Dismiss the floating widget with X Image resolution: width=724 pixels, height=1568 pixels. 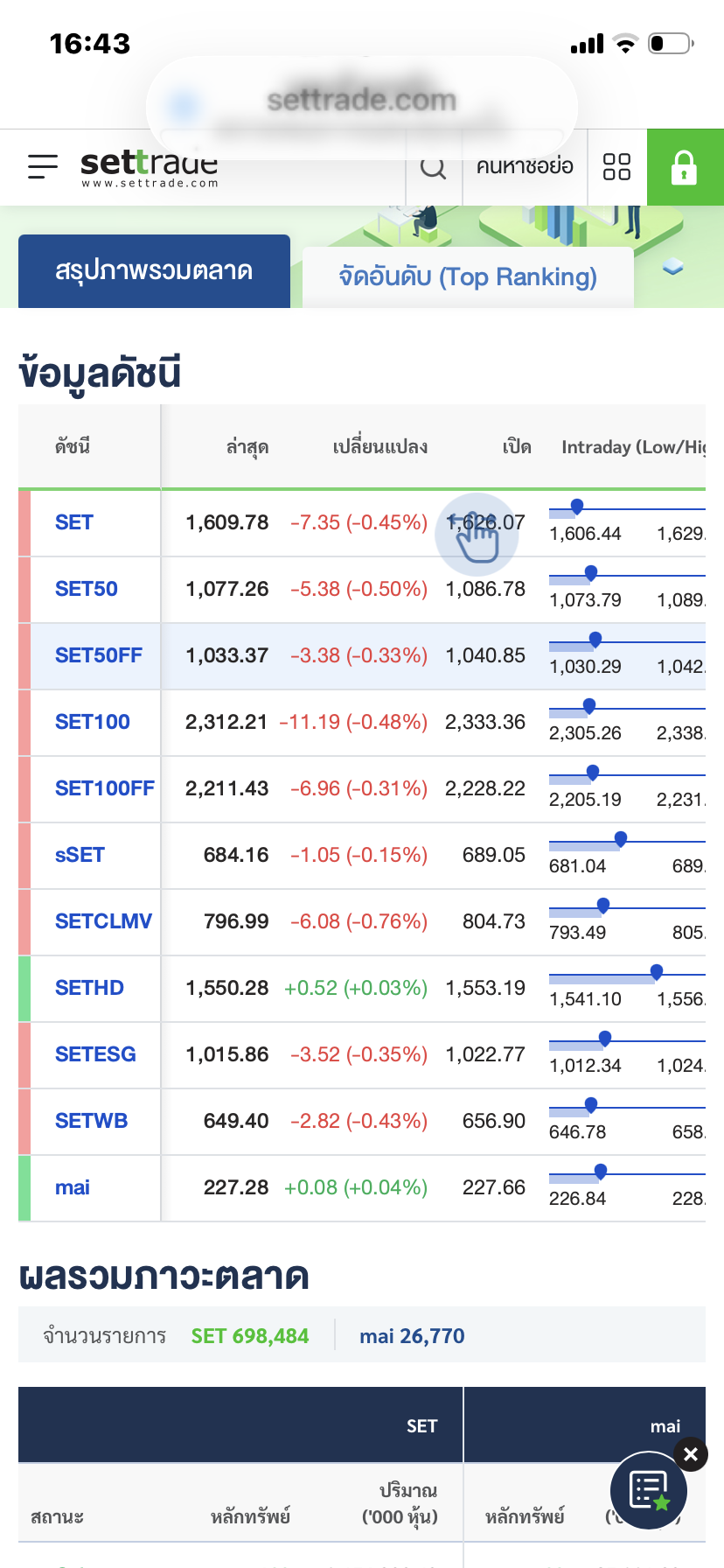[x=691, y=1454]
